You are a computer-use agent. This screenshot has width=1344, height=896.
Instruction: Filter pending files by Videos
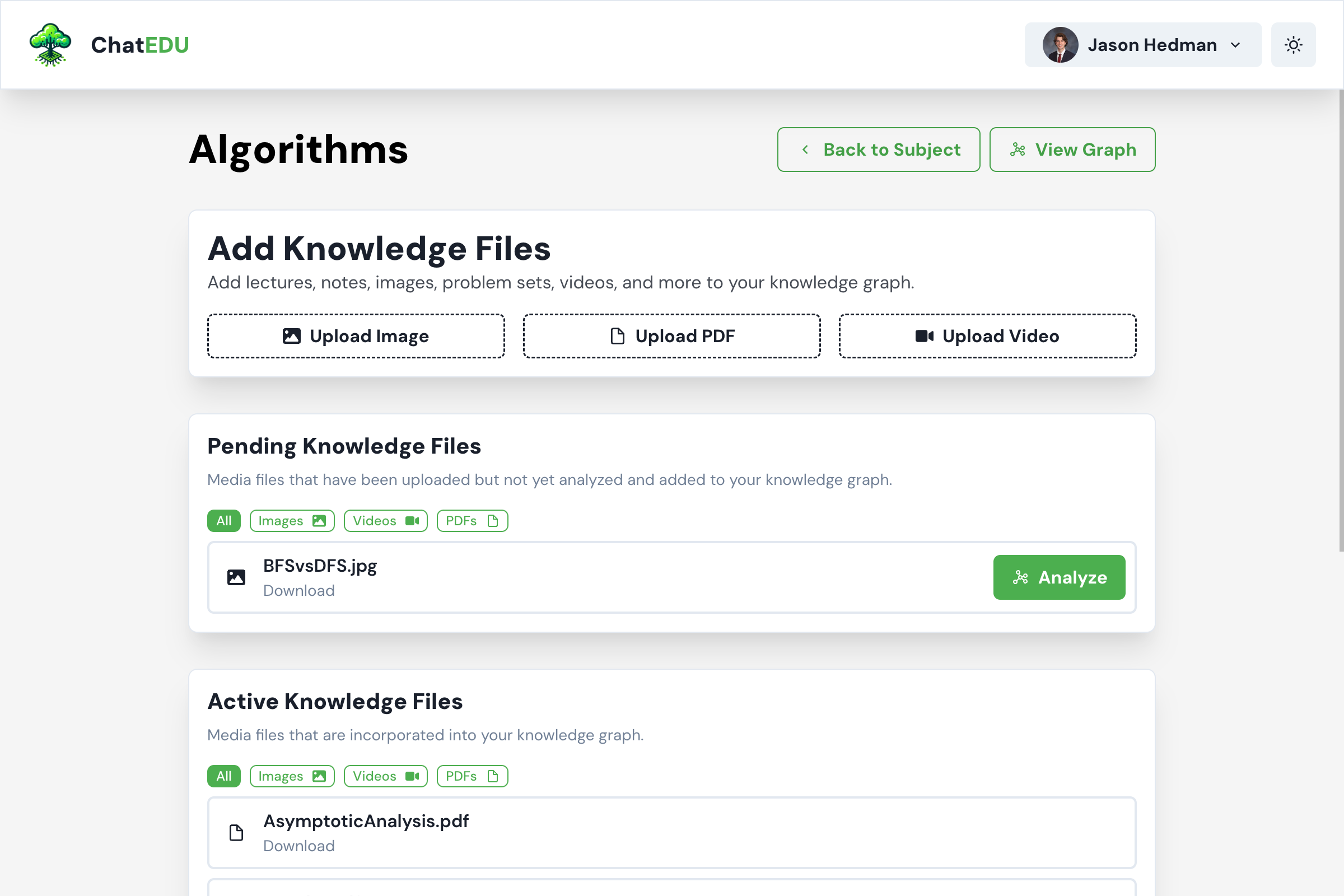[385, 521]
